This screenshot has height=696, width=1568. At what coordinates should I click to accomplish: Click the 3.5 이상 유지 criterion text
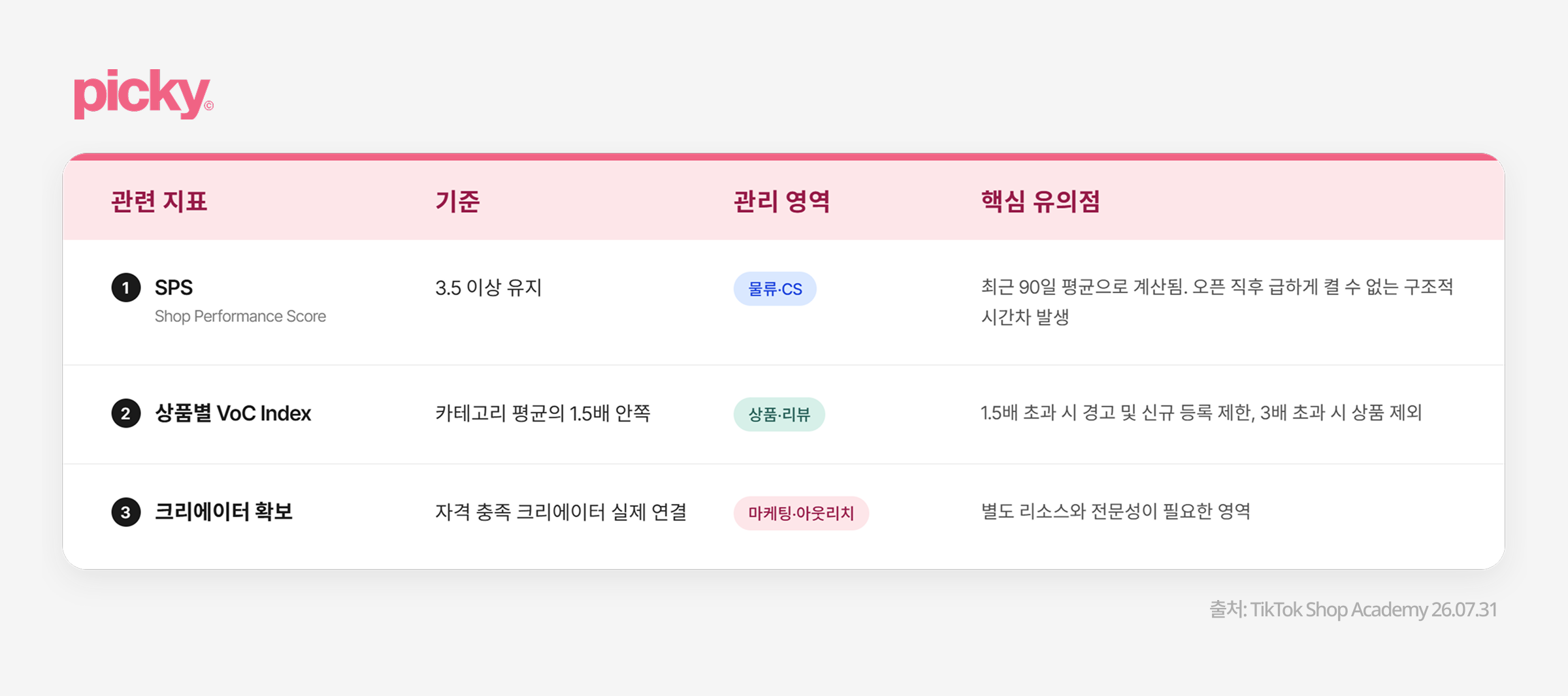click(x=489, y=287)
